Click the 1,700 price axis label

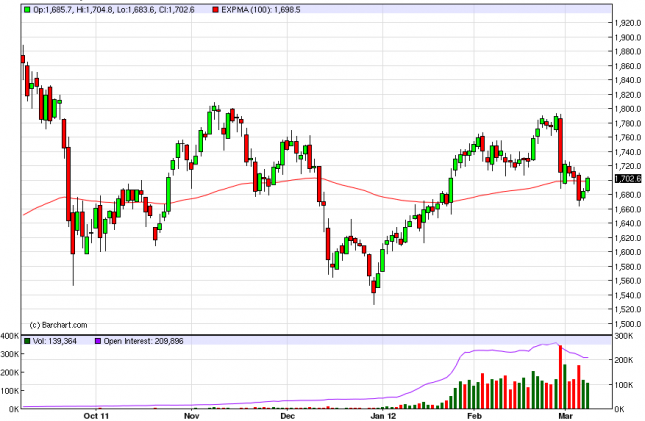click(x=627, y=180)
